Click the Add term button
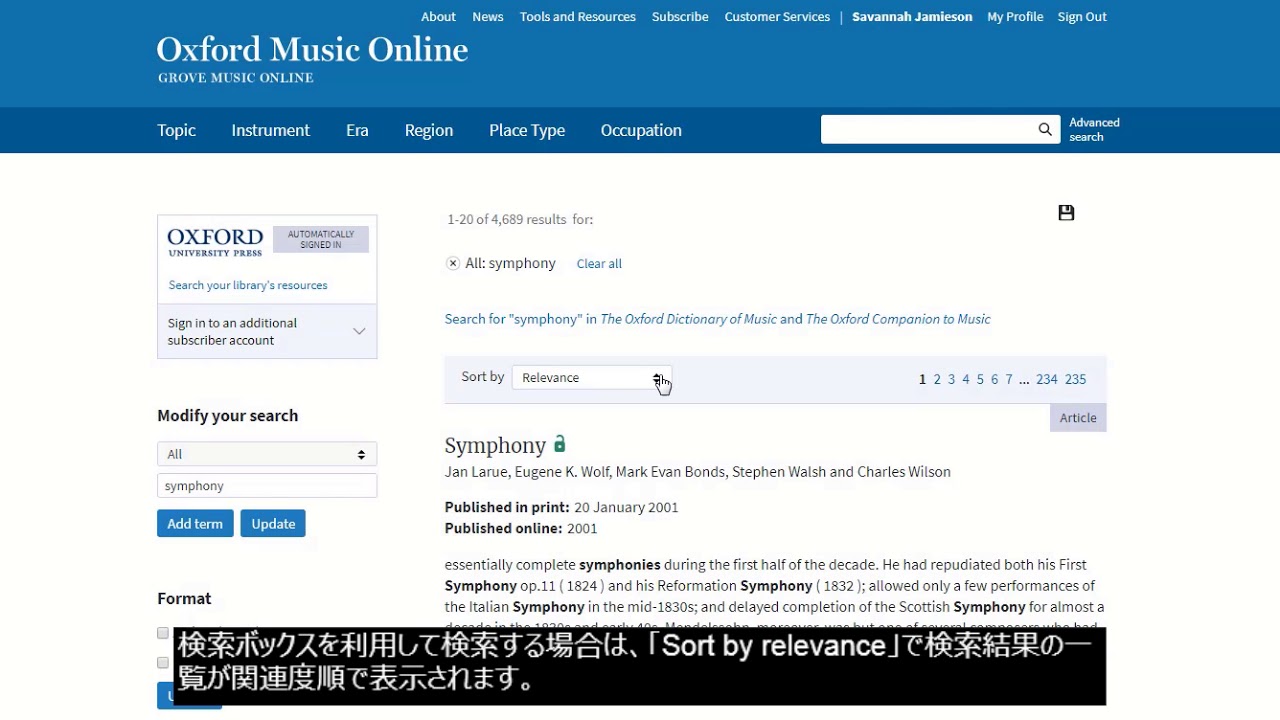The height and width of the screenshot is (720, 1280). coord(195,524)
